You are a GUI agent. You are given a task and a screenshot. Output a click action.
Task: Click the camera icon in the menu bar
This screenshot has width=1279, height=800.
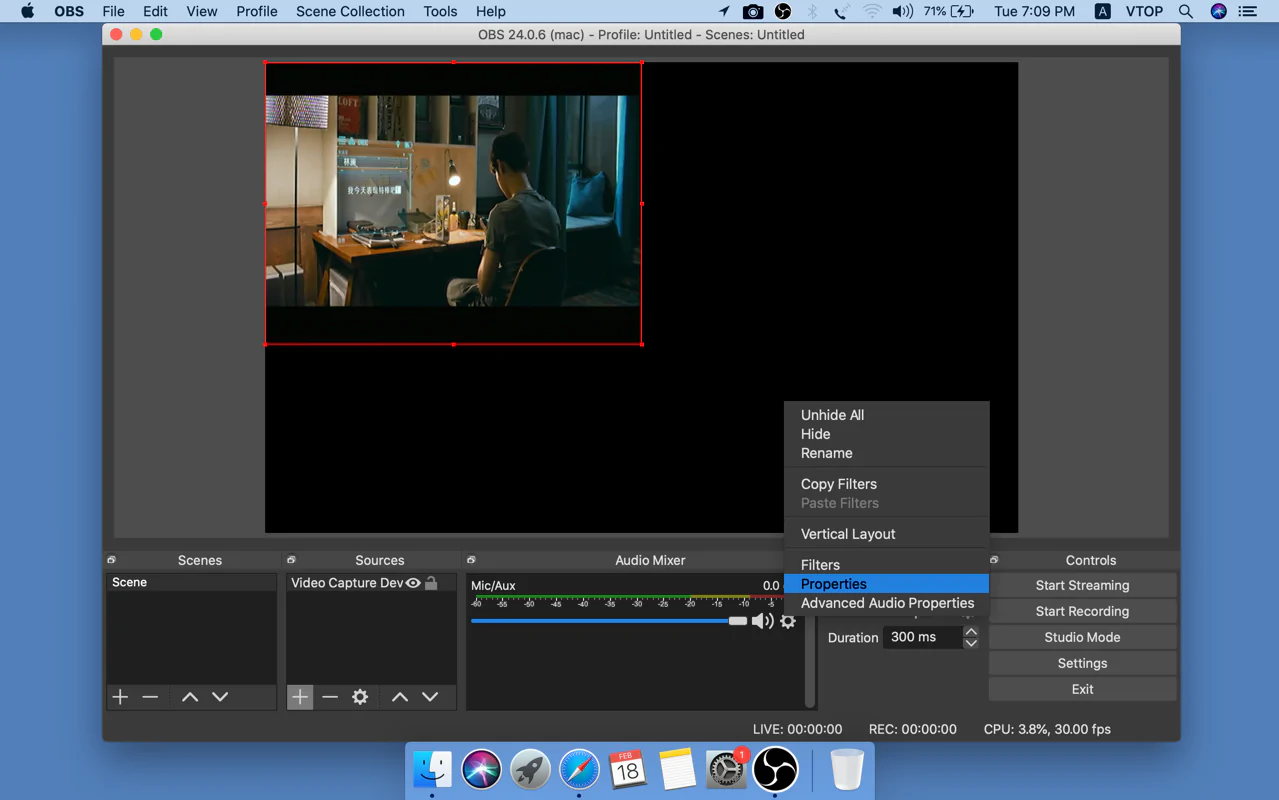pos(753,11)
